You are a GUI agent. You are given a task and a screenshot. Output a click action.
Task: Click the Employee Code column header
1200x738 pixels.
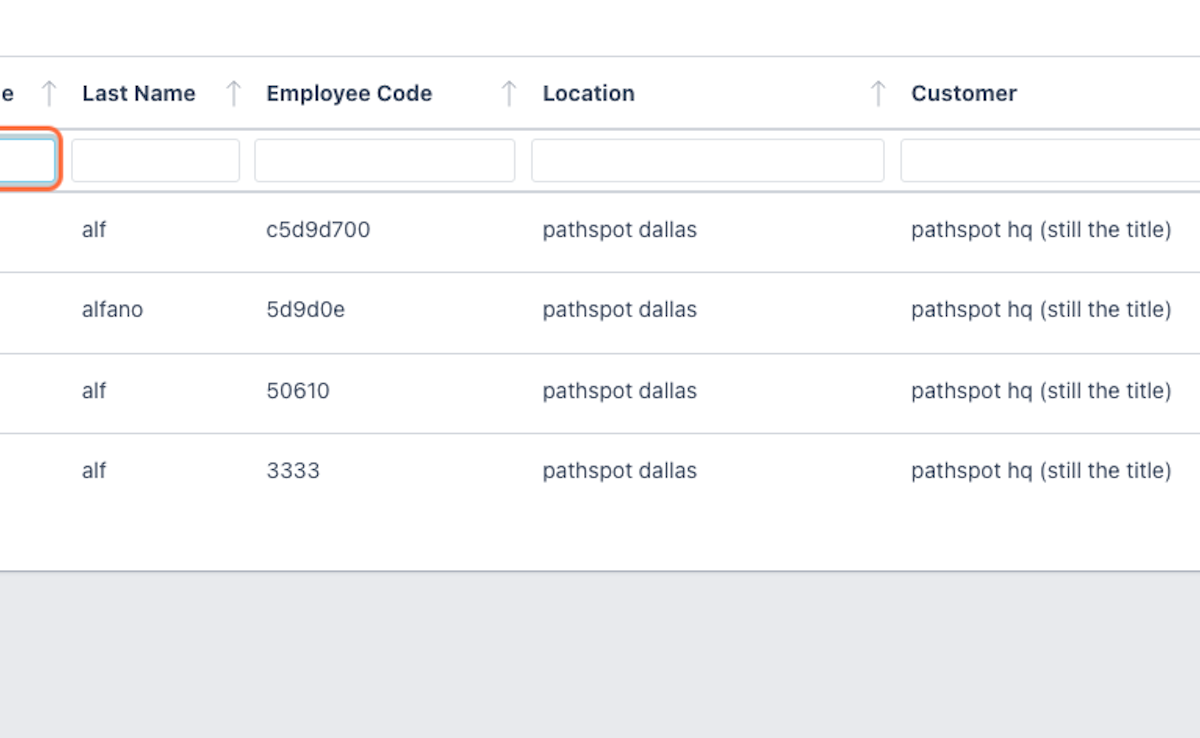coord(349,94)
